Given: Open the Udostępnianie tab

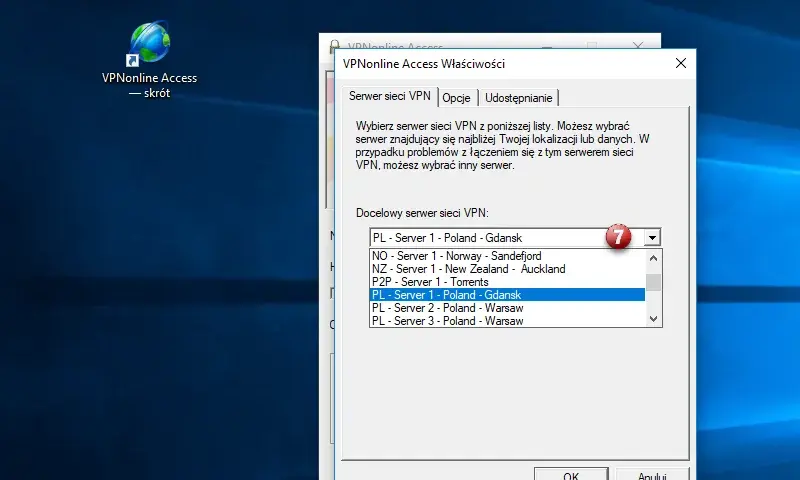Looking at the screenshot, I should coord(518,98).
